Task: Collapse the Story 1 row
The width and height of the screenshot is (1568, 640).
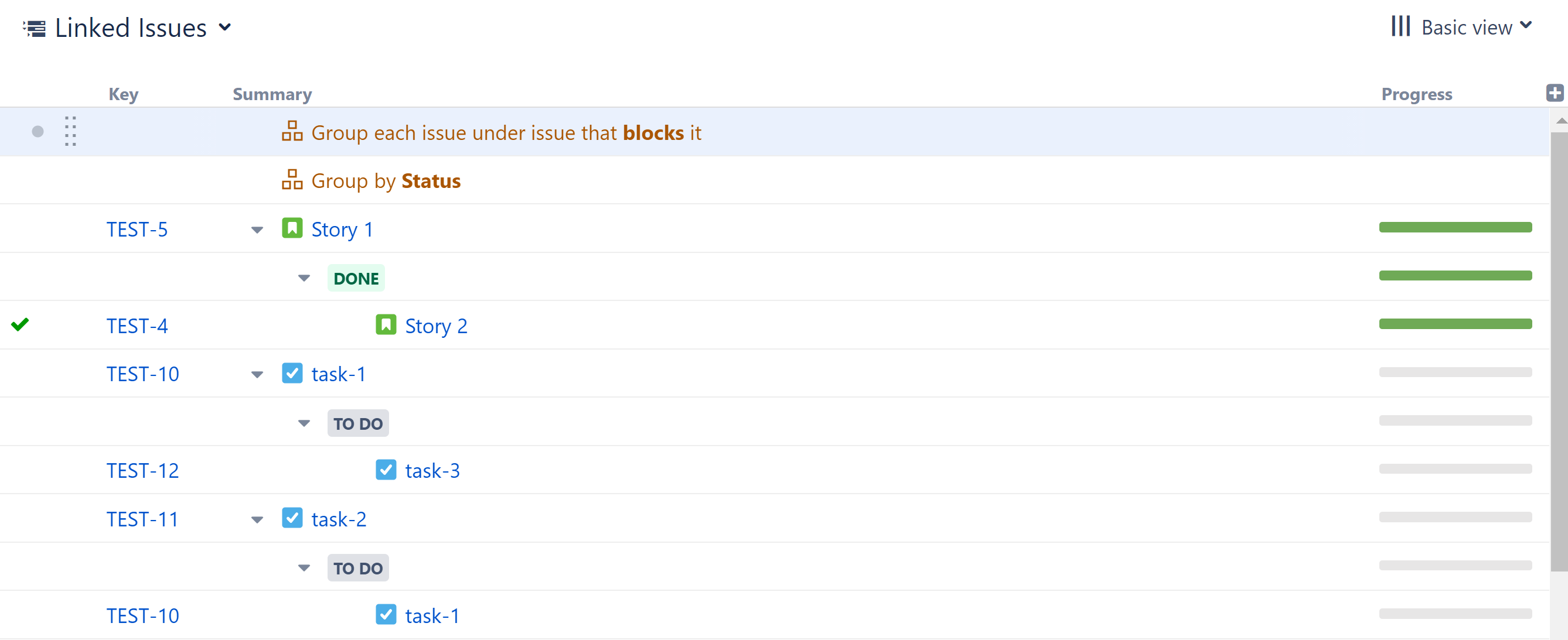Action: (257, 230)
